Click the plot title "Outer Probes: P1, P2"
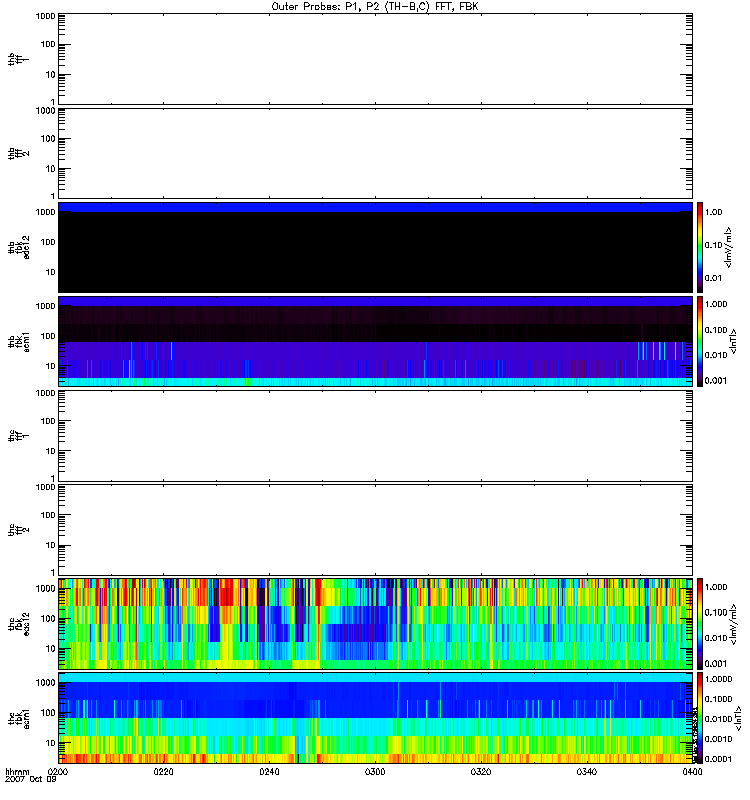The height and width of the screenshot is (800, 750). click(x=375, y=6)
